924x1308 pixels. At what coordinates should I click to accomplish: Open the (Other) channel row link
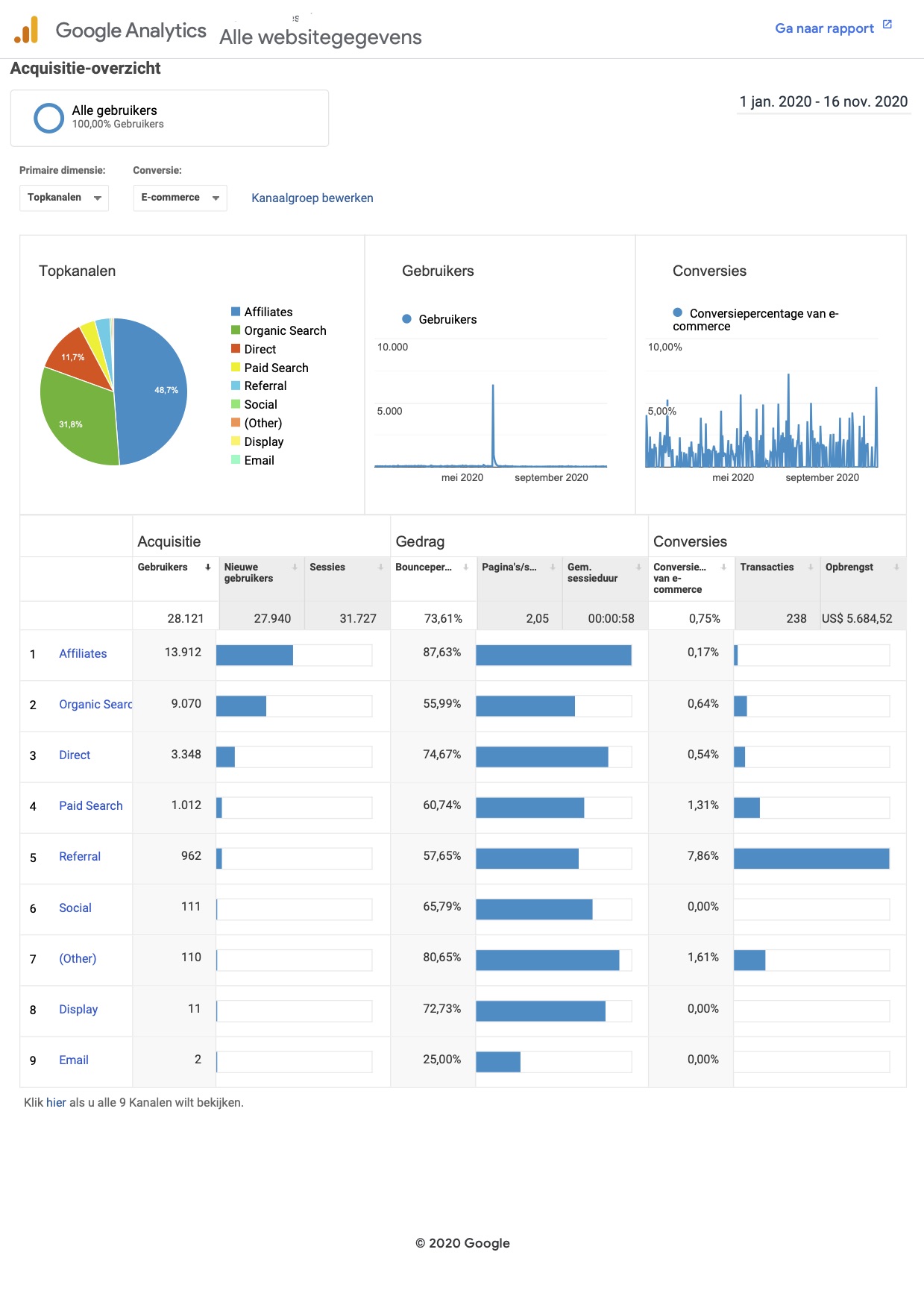point(78,959)
